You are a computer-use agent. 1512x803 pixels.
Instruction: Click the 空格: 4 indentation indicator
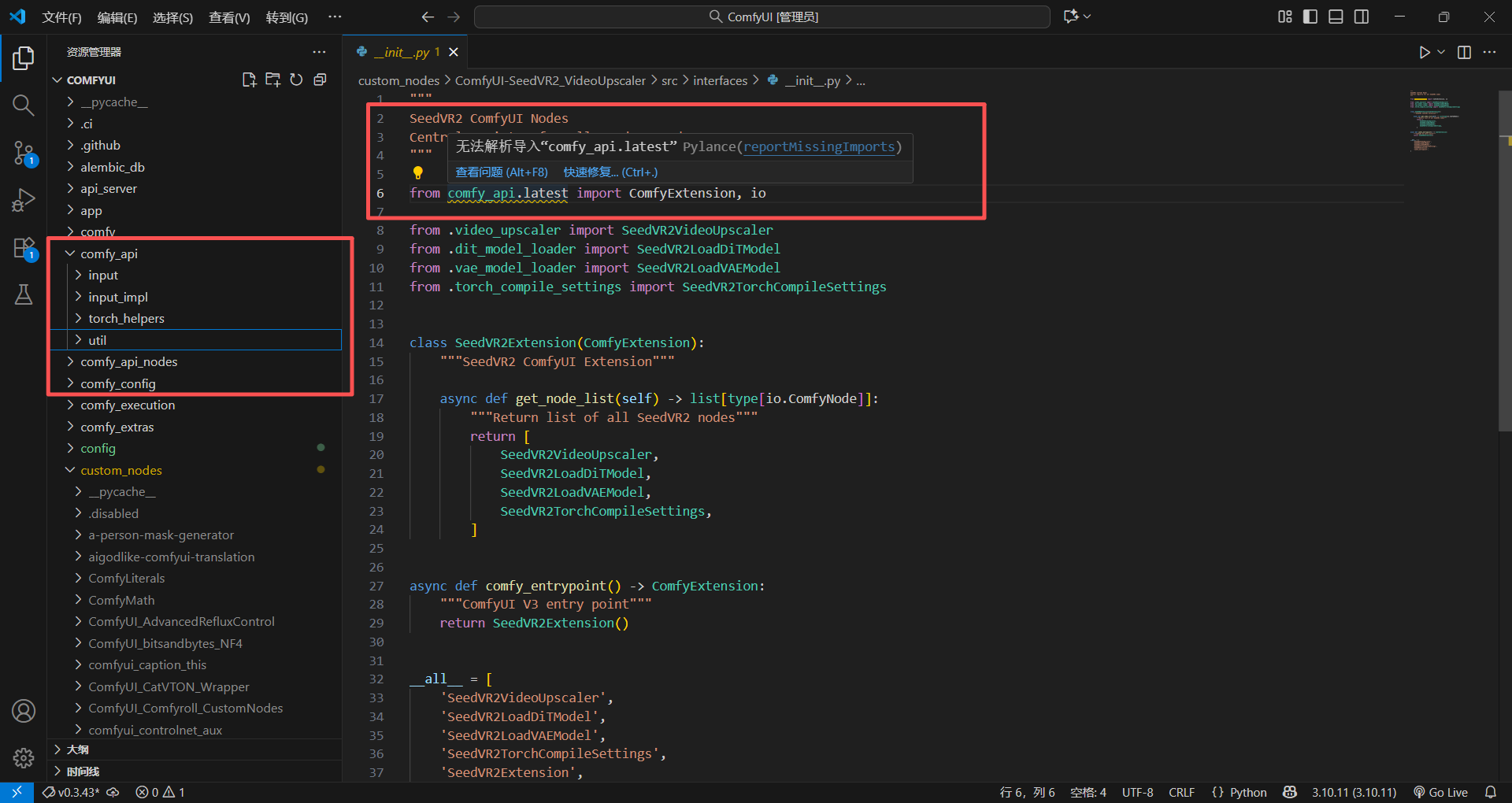(x=1088, y=792)
